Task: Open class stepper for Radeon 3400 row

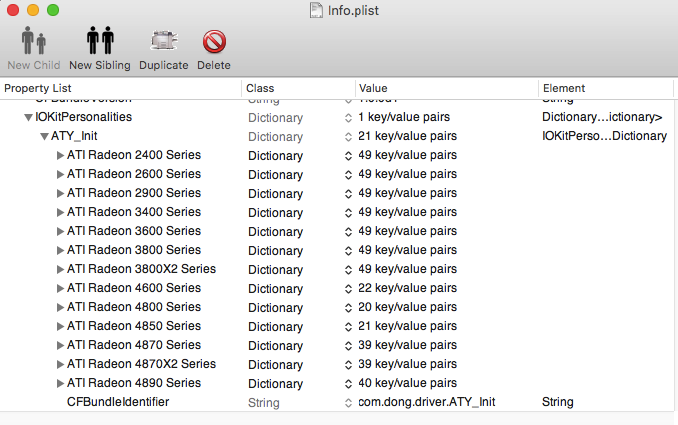Action: pos(348,213)
